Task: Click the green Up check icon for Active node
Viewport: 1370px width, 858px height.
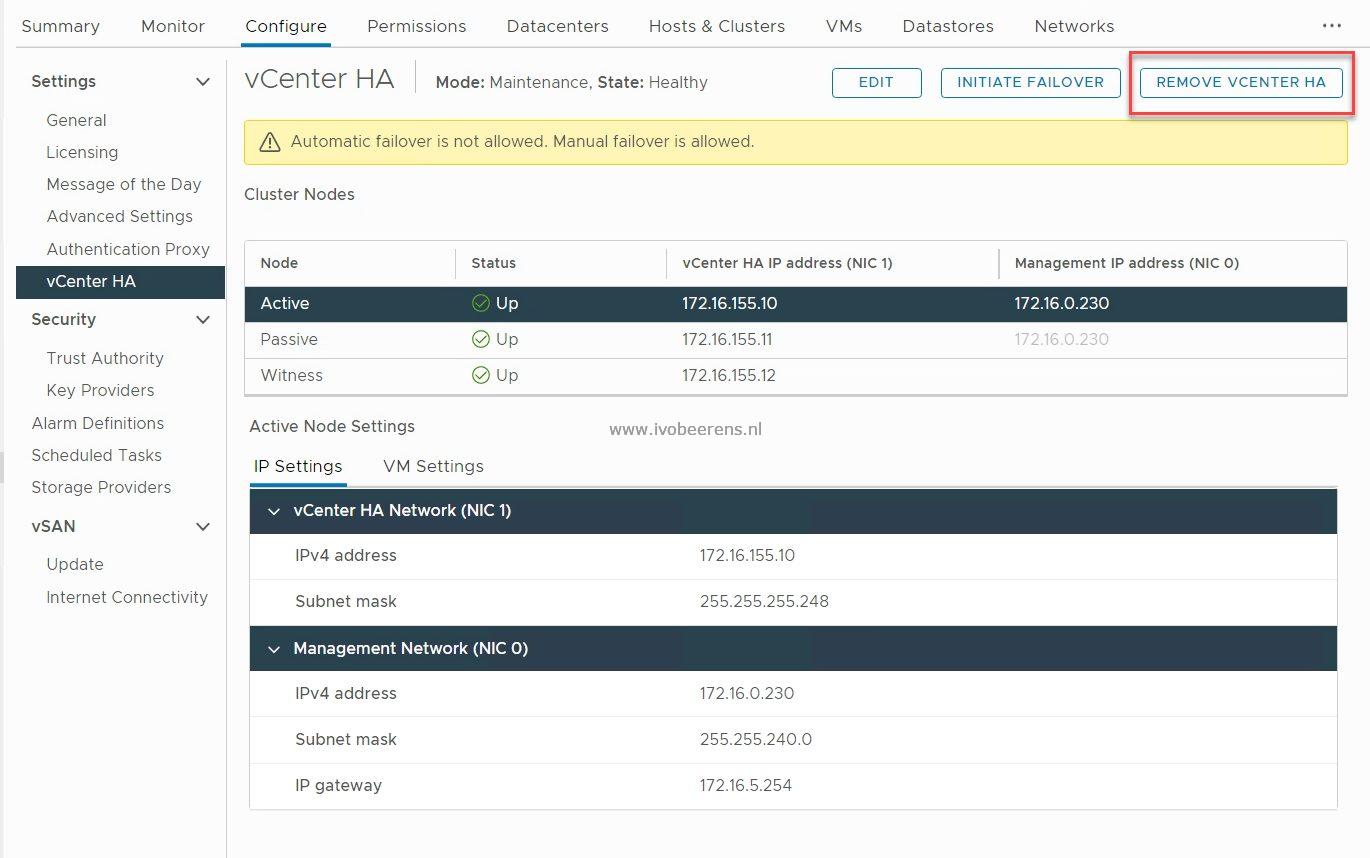Action: pyautogui.click(x=481, y=303)
